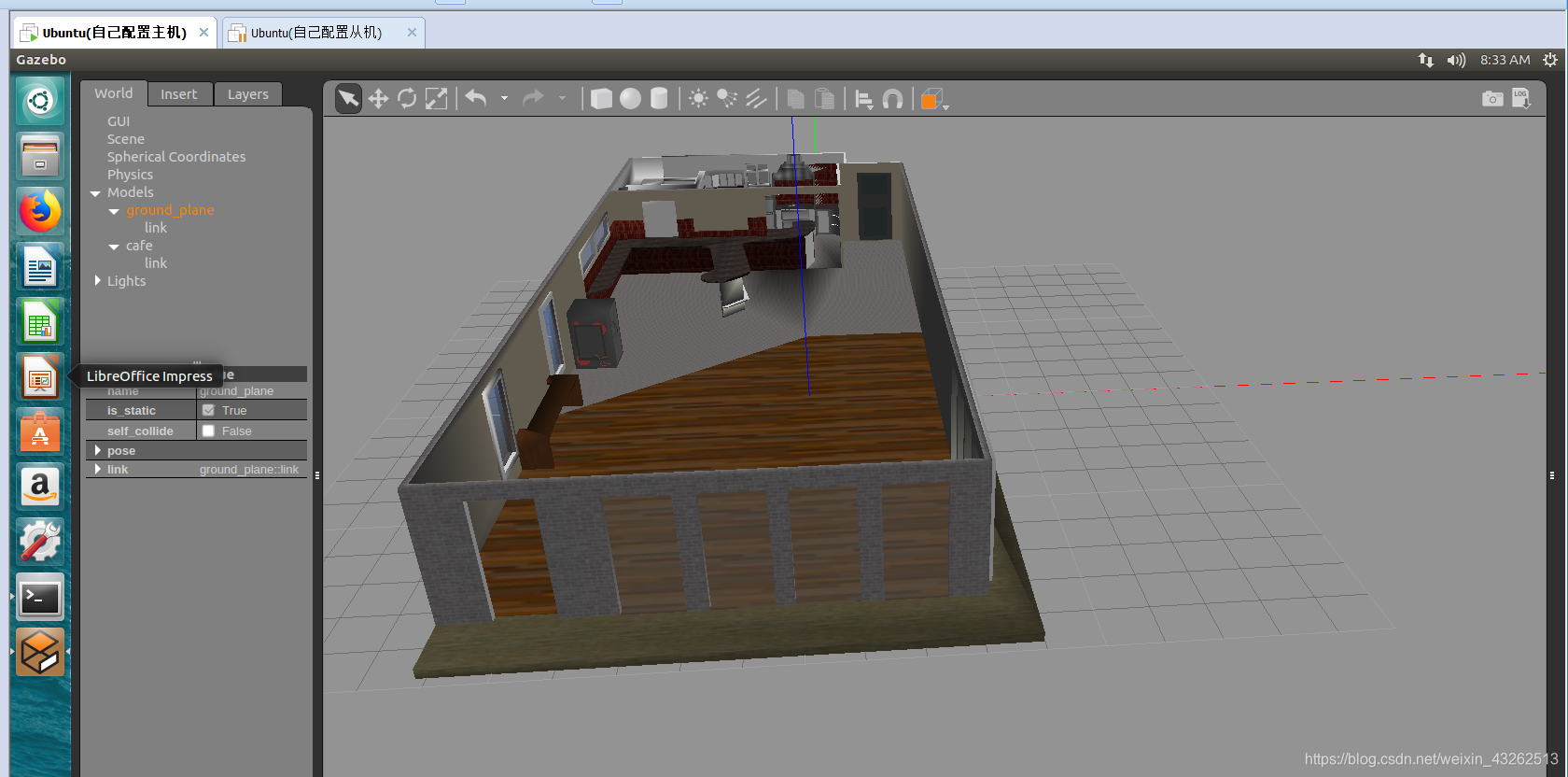Activate the Rotate mode tool
1568x777 pixels.
pos(407,99)
